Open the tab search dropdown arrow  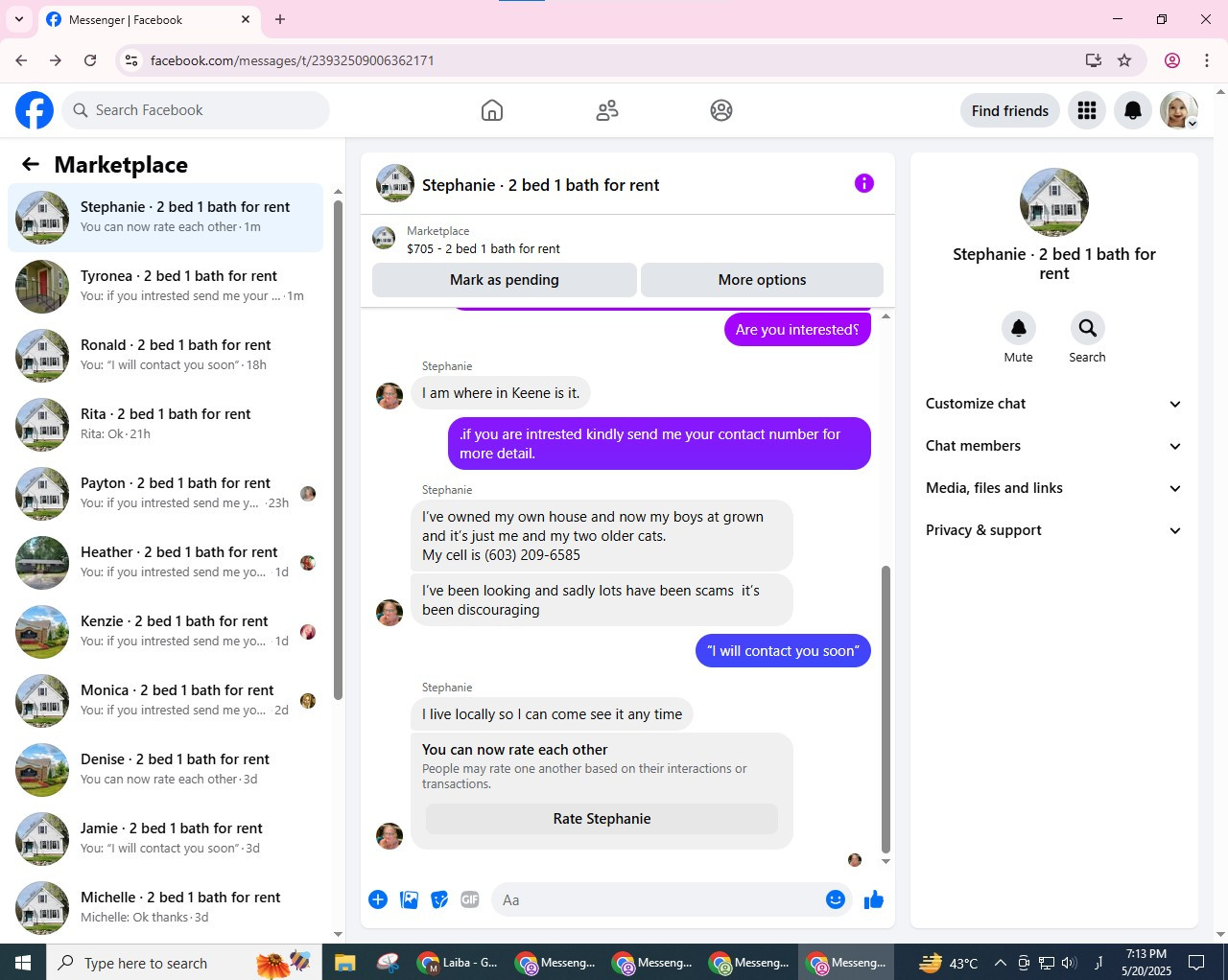click(19, 19)
